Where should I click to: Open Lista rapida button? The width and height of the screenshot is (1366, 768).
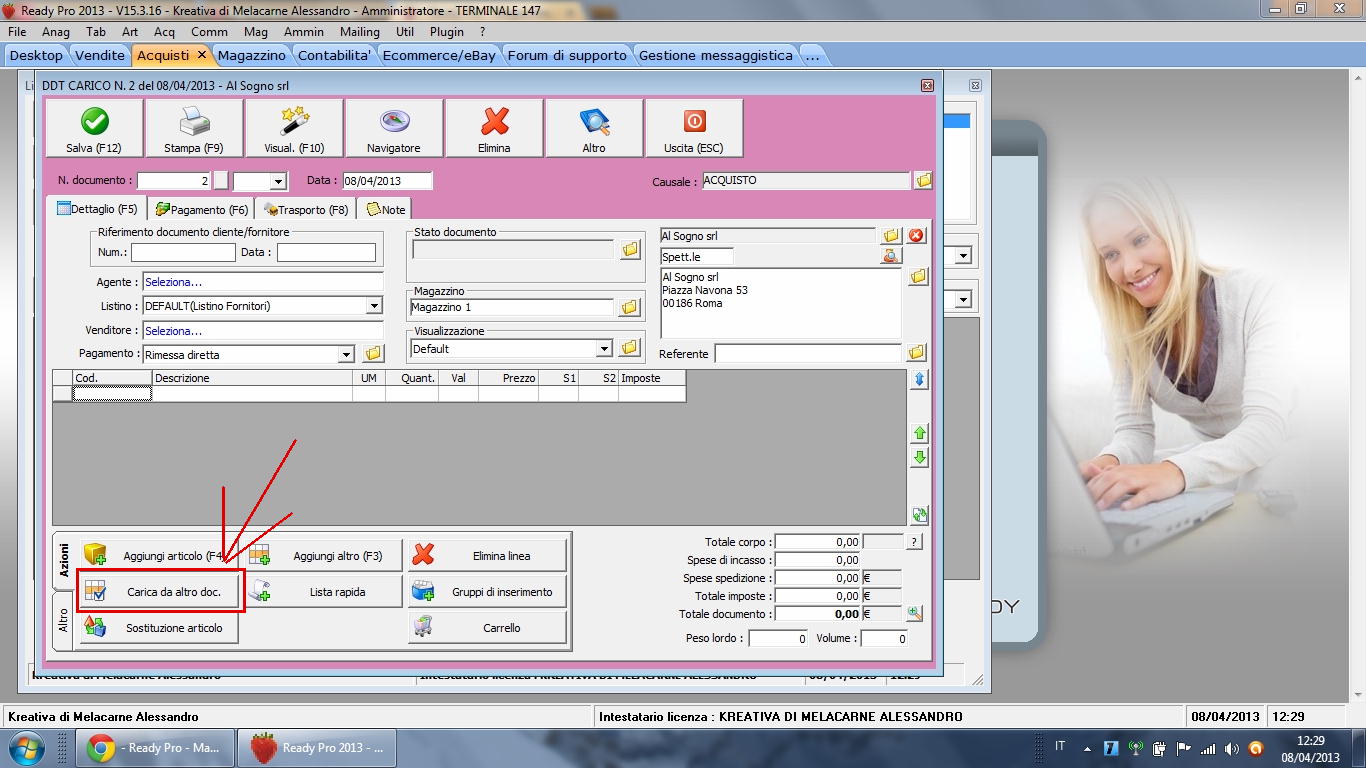[x=323, y=592]
